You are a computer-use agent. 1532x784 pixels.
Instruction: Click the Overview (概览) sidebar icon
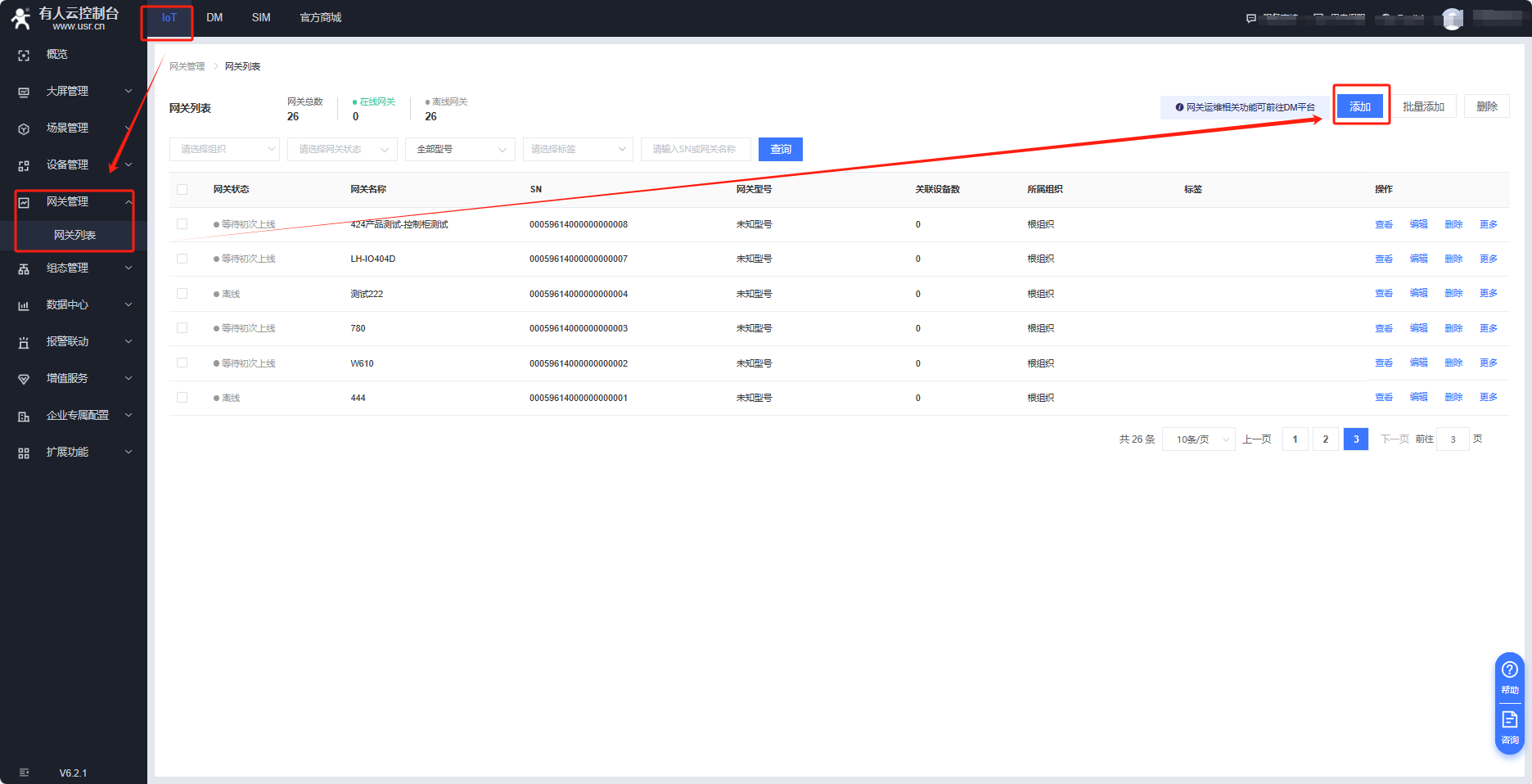click(24, 55)
